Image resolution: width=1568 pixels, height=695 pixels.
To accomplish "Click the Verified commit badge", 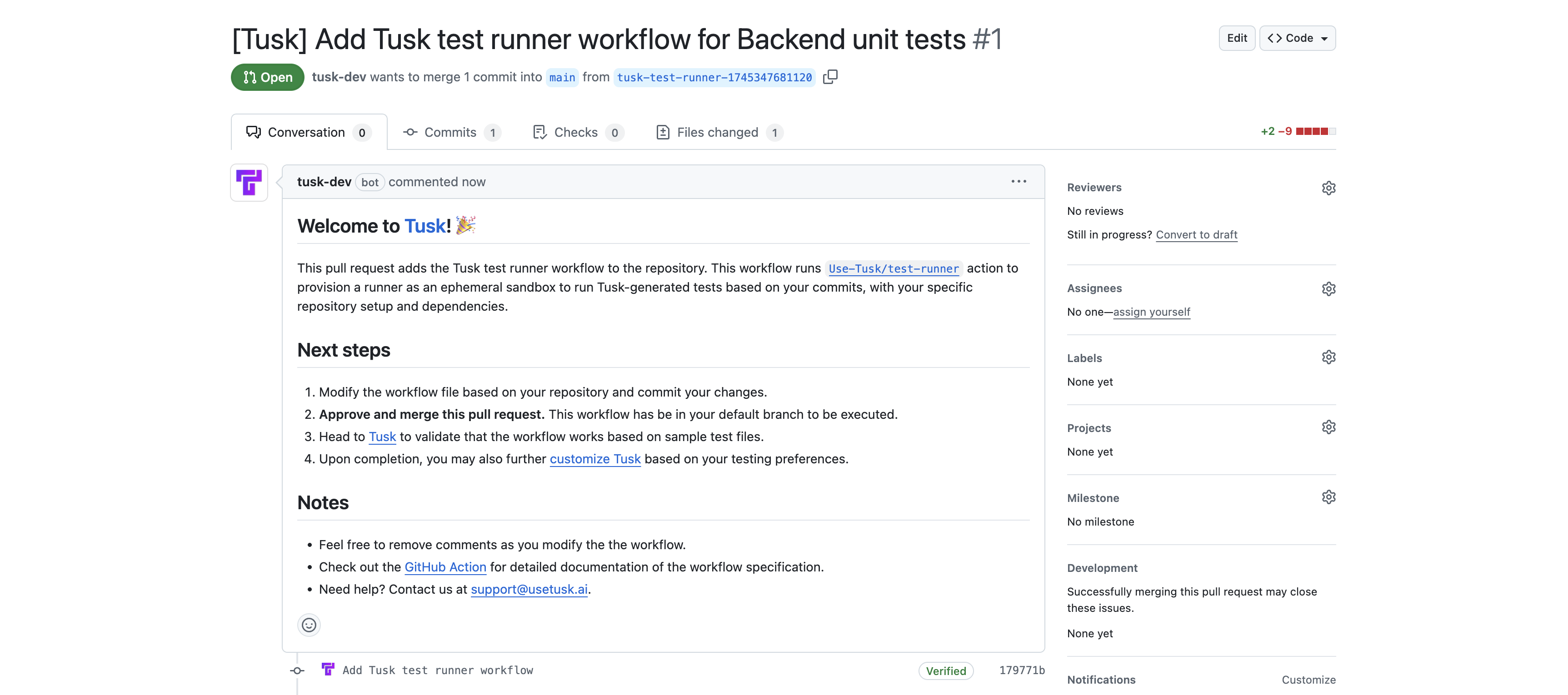I will click(946, 670).
